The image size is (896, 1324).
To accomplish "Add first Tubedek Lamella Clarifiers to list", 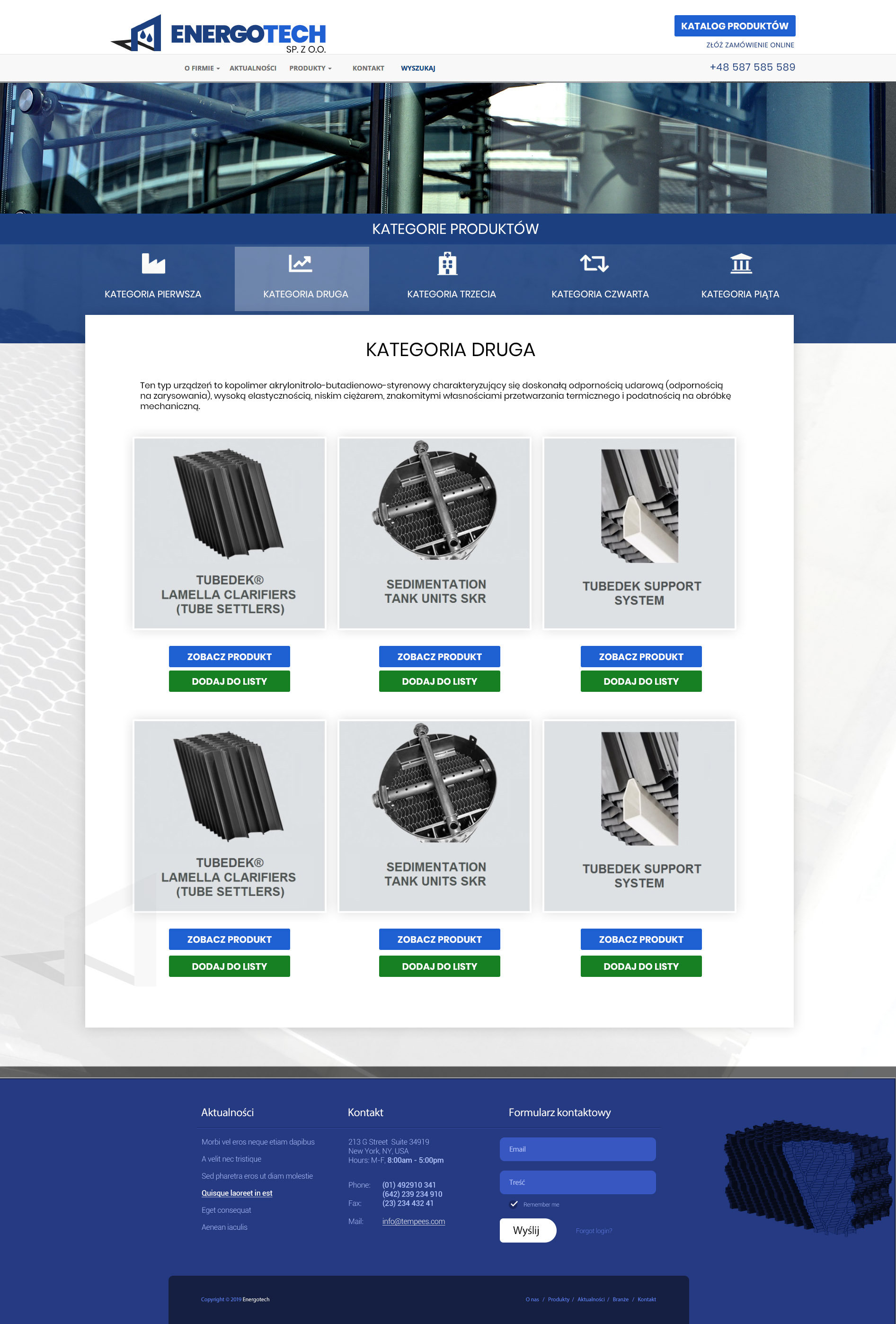I will (x=229, y=681).
